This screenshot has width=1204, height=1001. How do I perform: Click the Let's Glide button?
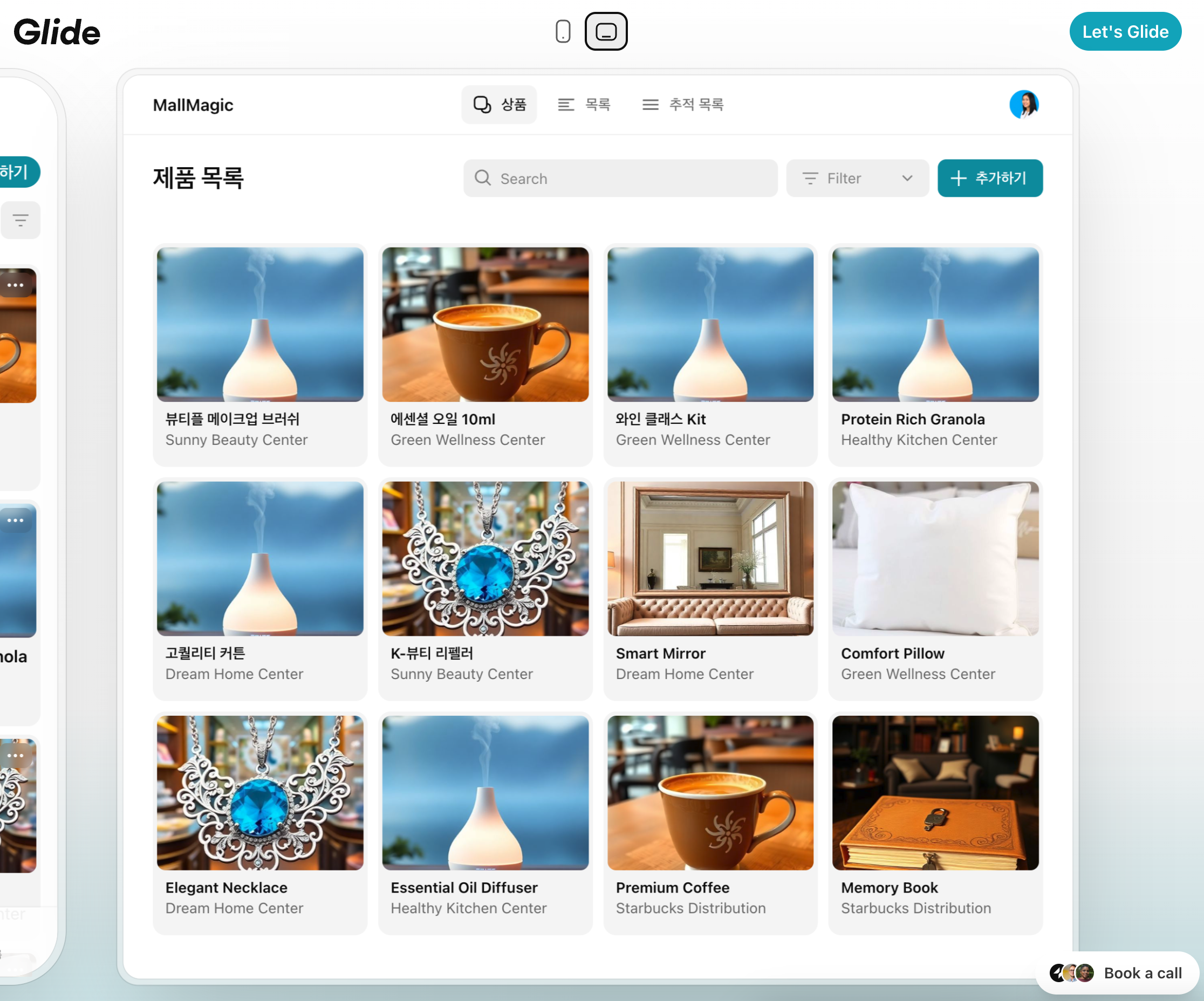click(x=1124, y=31)
